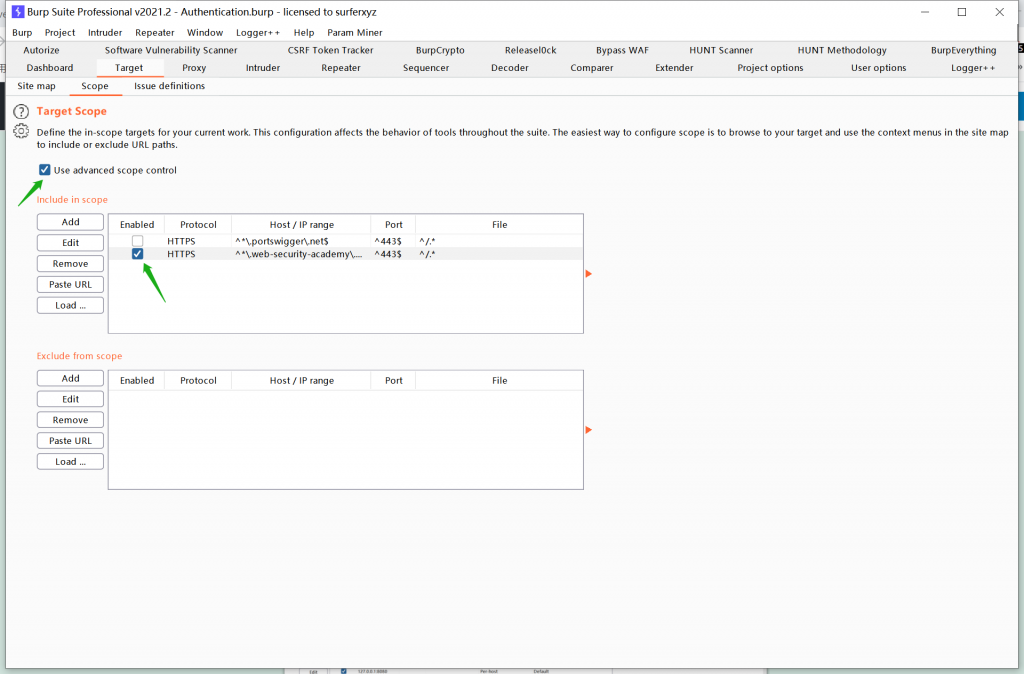Select the portswigger.net host cell
1024x674 pixels.
click(x=301, y=241)
